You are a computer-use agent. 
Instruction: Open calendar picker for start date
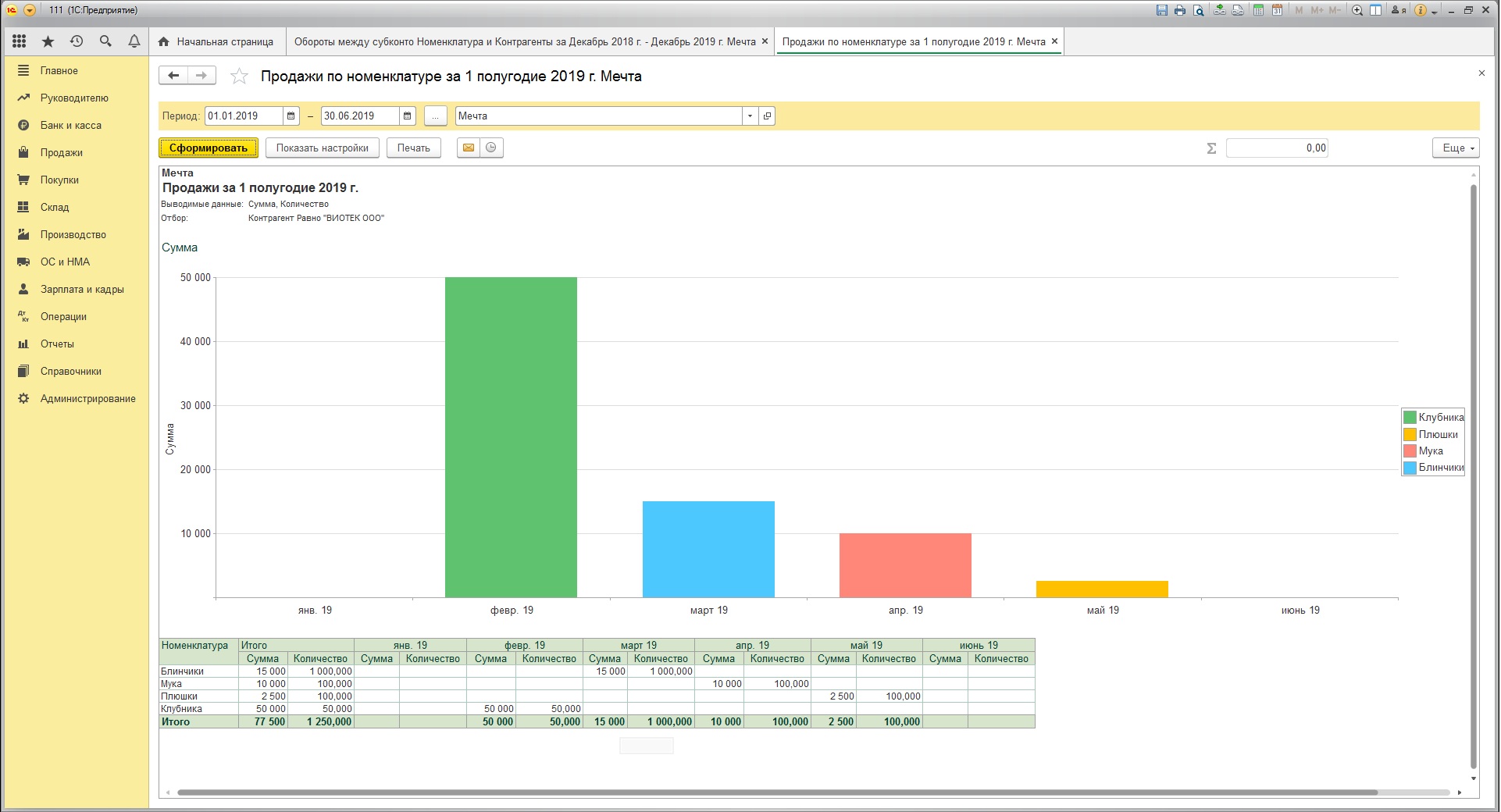coord(291,116)
